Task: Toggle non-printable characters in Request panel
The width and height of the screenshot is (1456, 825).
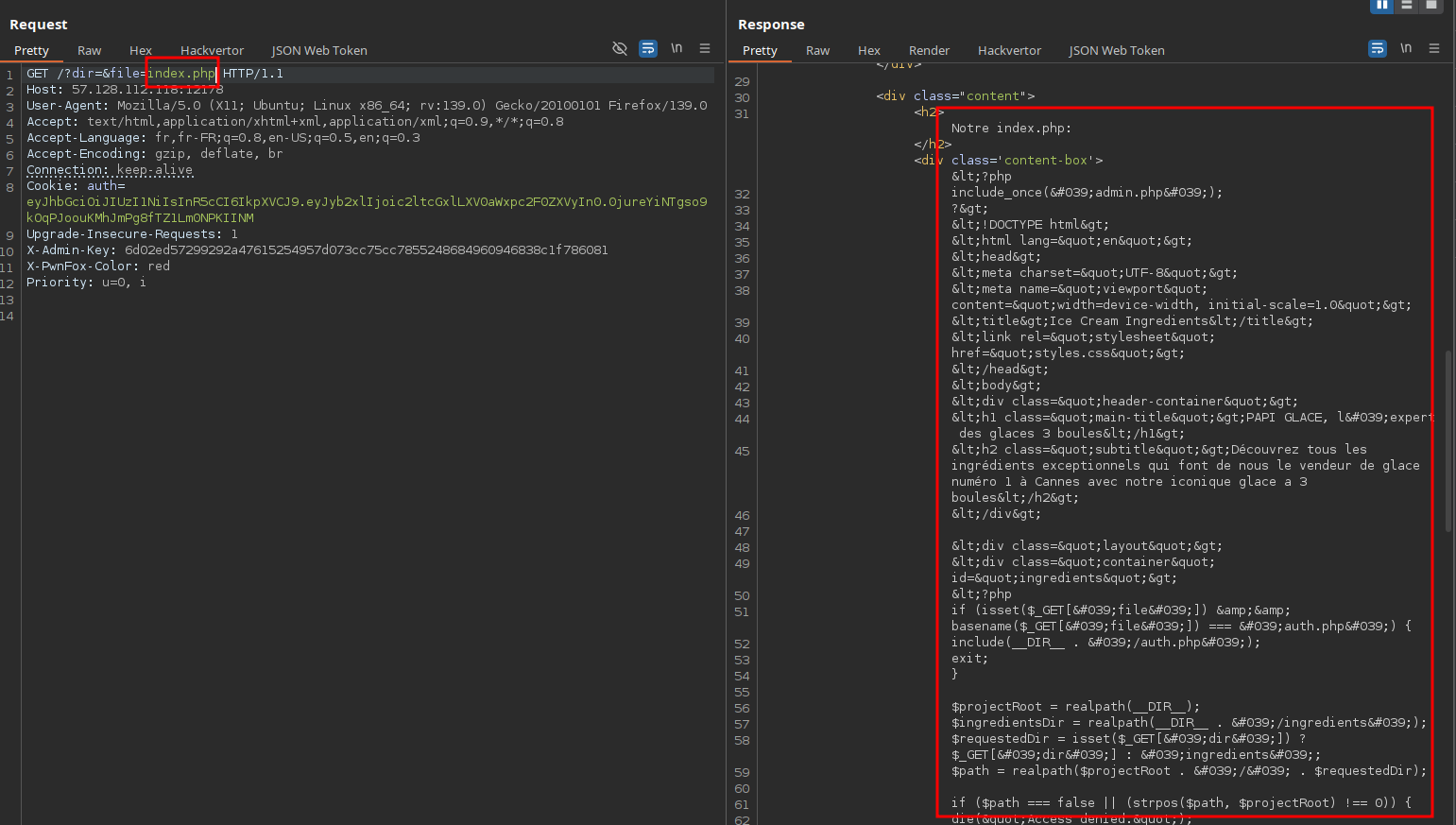Action: pos(677,48)
